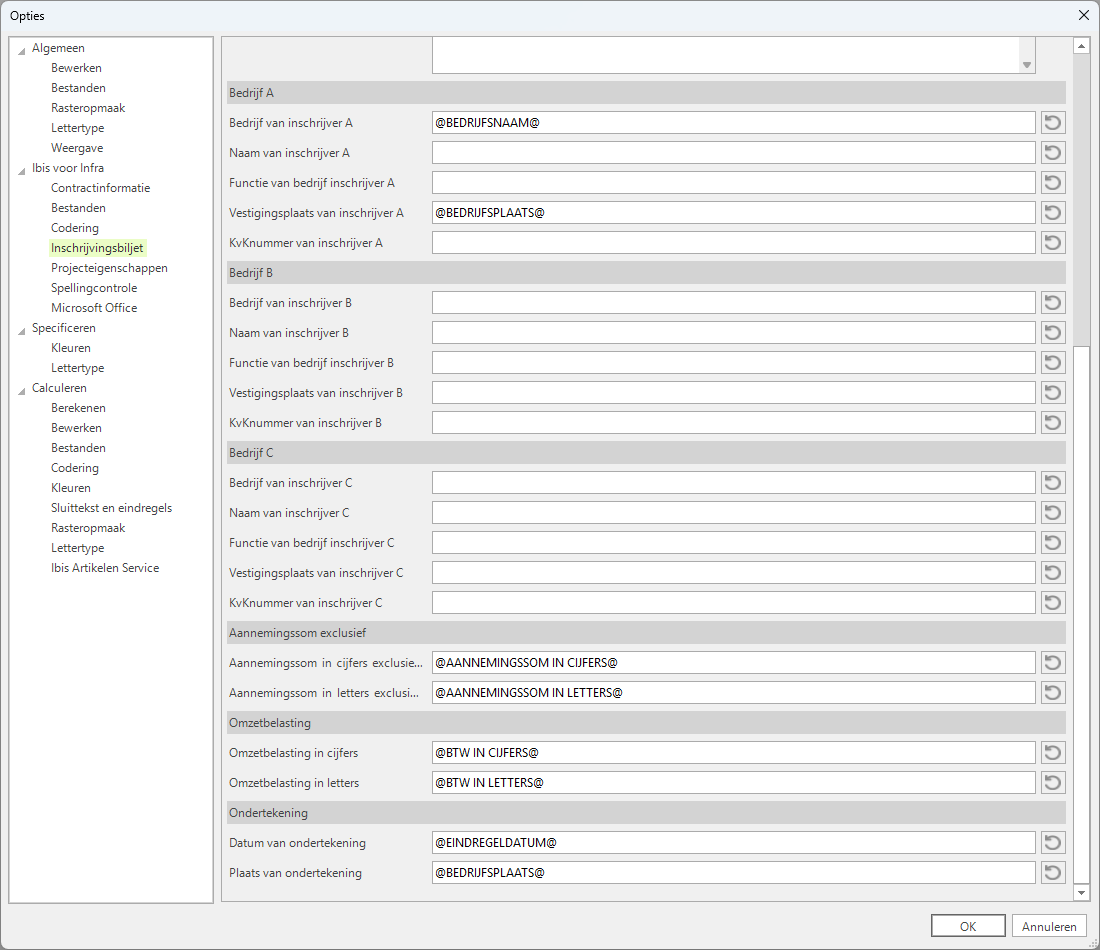Click reset icon for KvKnummer van inschrijver B
This screenshot has width=1100, height=950.
1053,423
